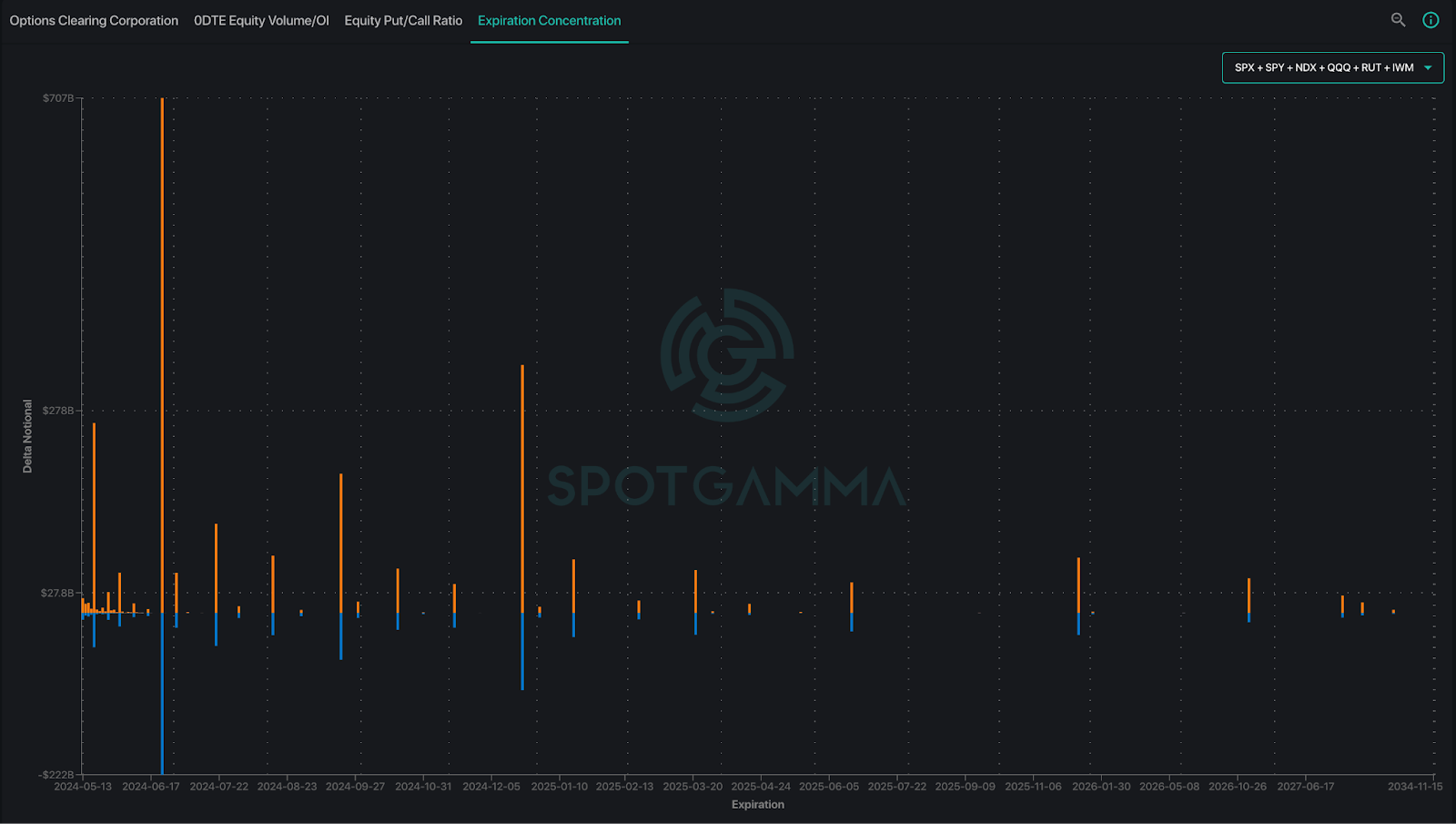The image size is (1456, 824).
Task: Click the 2025-11-06 date label
Action: [x=1033, y=787]
